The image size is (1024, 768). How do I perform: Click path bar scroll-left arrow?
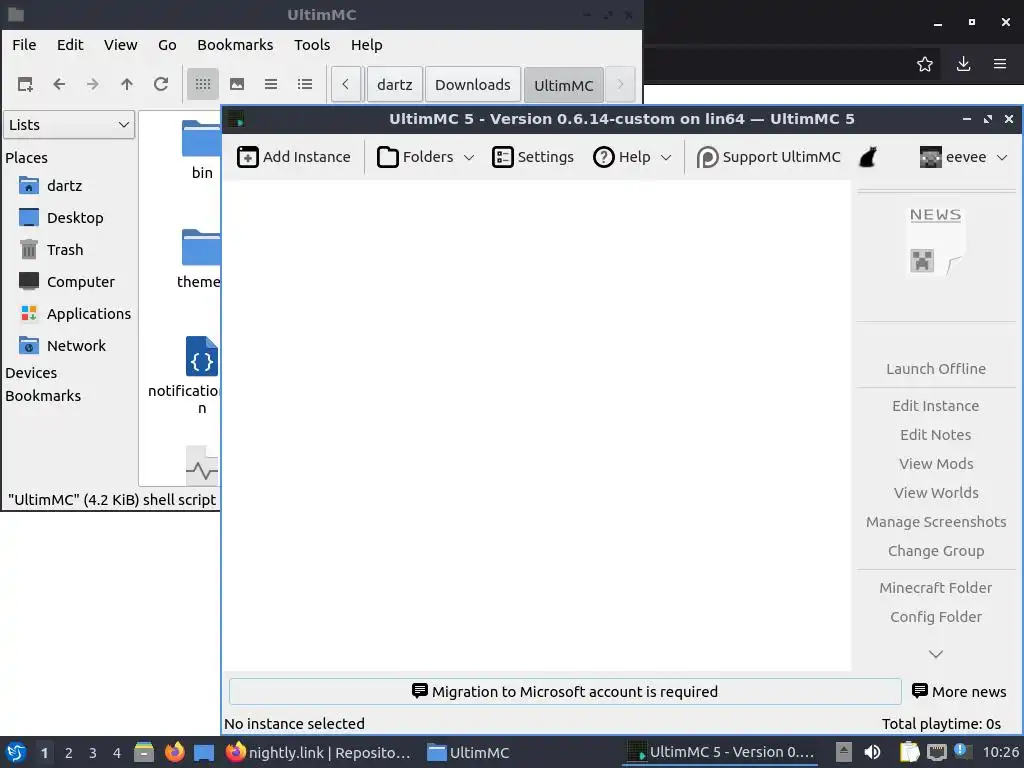click(x=345, y=84)
